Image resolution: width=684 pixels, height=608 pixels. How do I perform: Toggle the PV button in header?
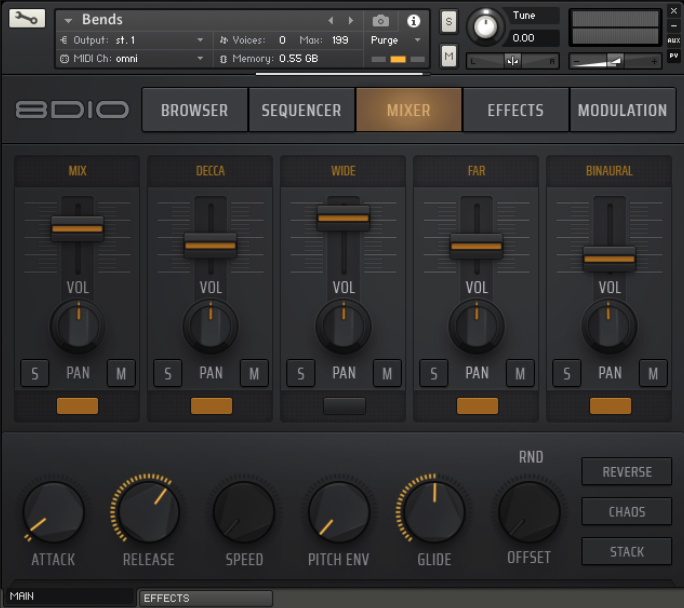coord(674,55)
